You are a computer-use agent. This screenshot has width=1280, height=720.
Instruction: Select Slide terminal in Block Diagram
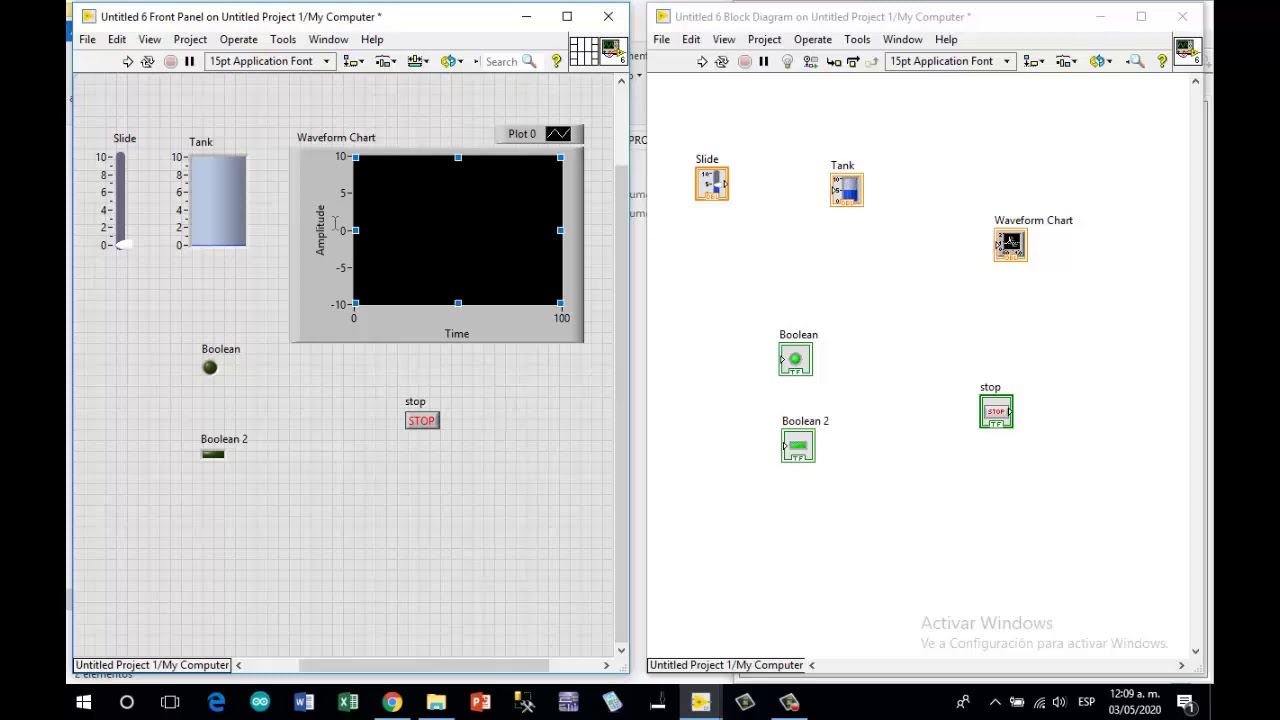[x=712, y=184]
